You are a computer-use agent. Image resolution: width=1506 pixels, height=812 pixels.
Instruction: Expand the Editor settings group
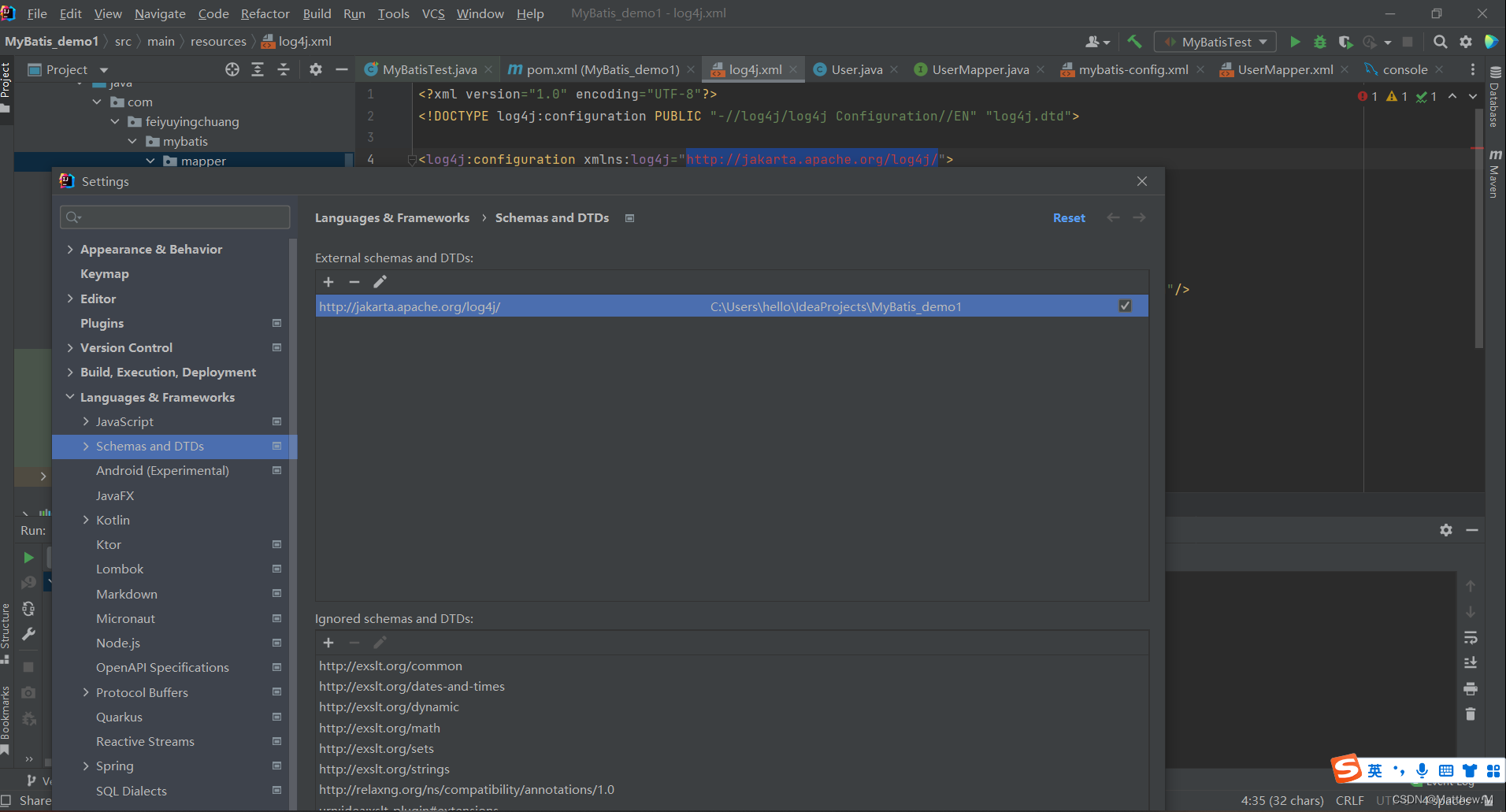tap(70, 298)
